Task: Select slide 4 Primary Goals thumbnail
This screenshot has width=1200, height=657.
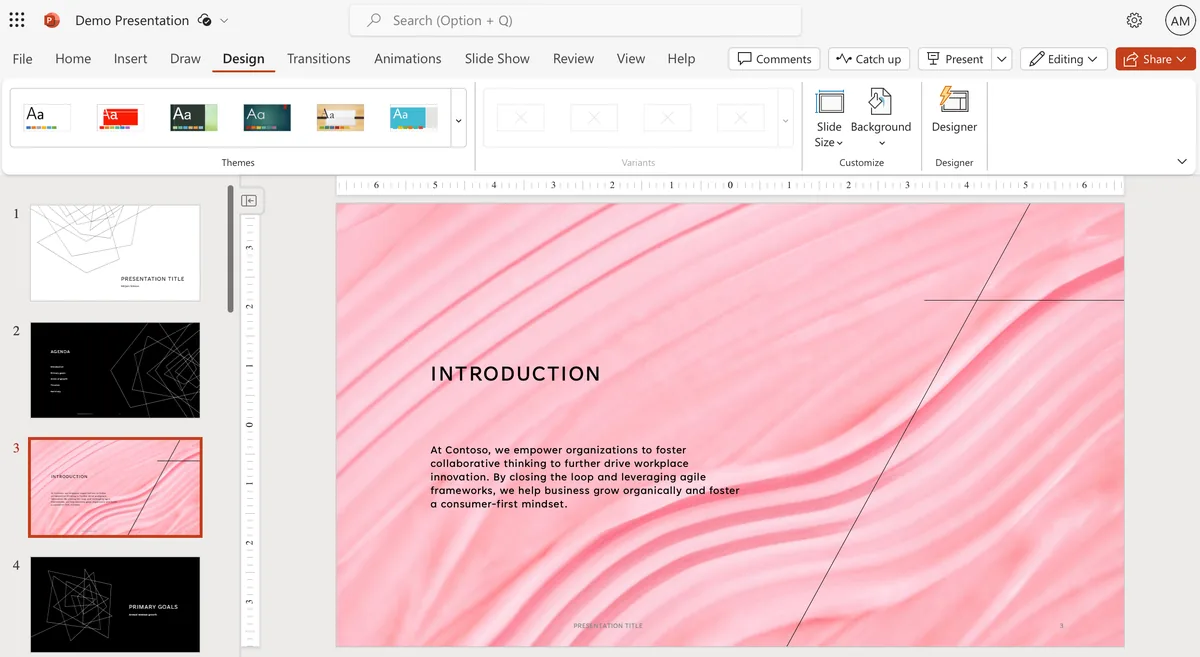Action: [x=115, y=605]
